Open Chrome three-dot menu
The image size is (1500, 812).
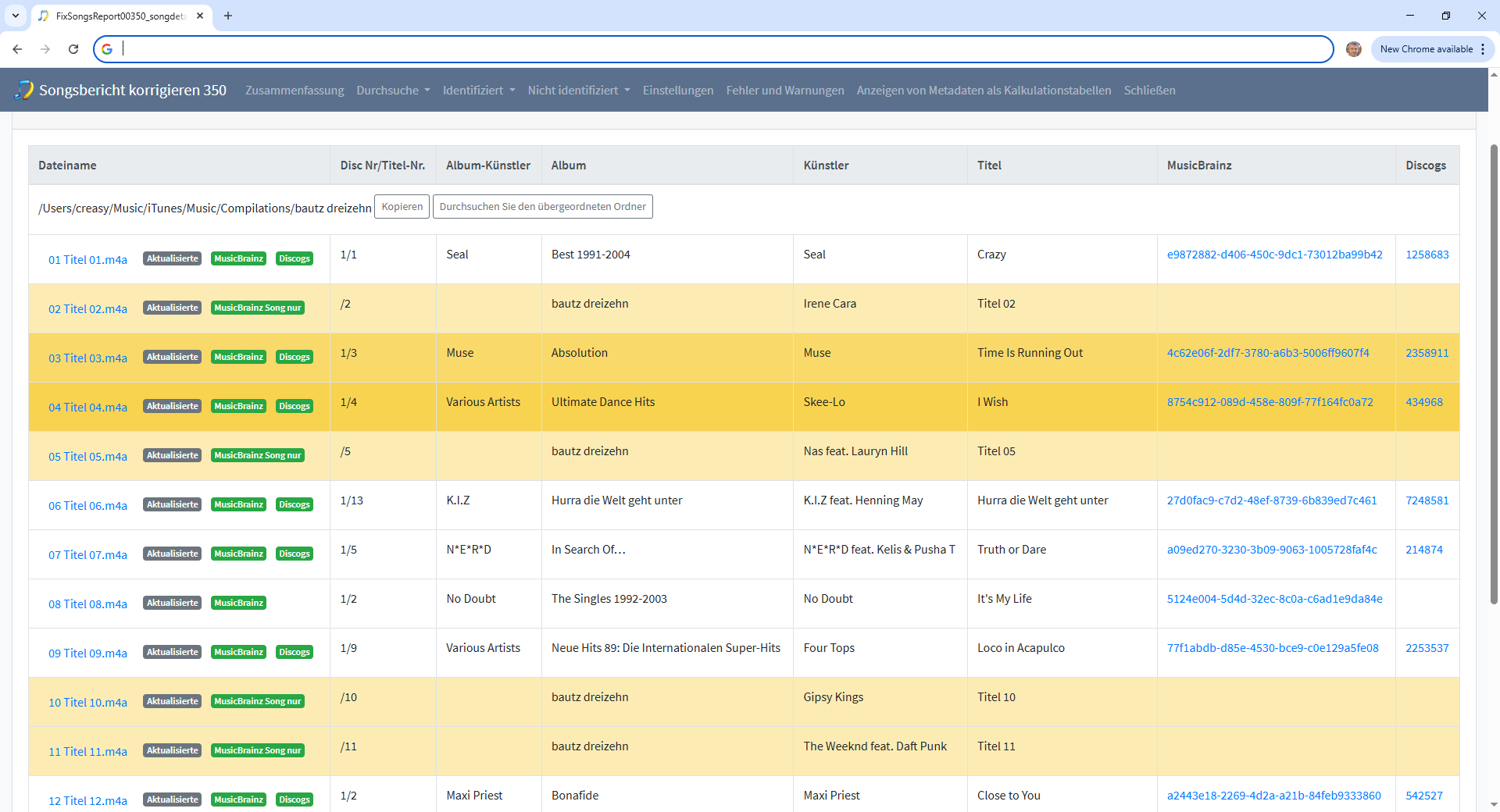[x=1483, y=49]
